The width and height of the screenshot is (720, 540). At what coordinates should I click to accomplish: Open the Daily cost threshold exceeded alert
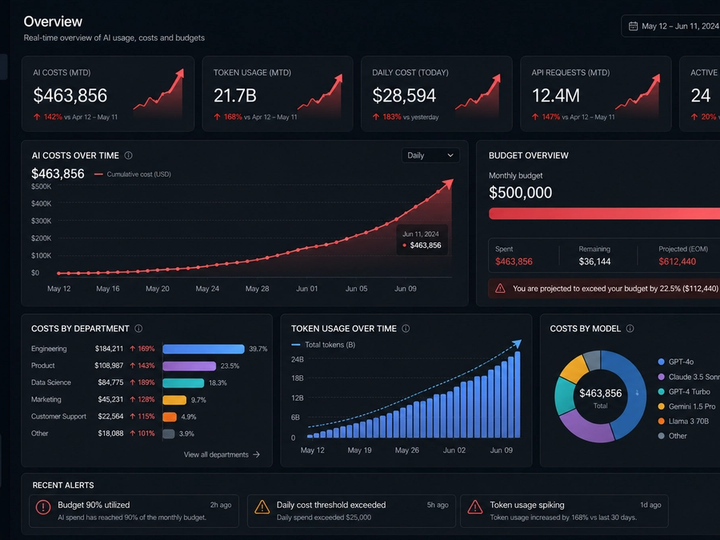351,511
